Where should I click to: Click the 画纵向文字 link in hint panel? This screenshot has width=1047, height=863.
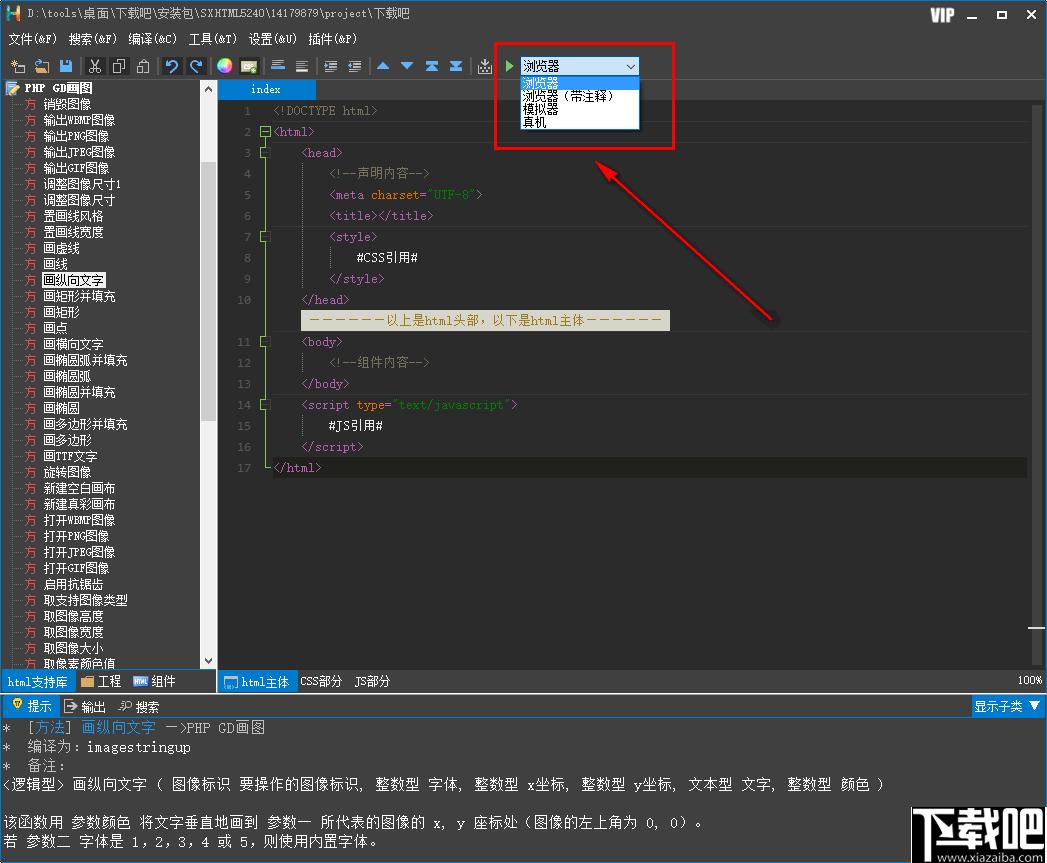point(118,727)
